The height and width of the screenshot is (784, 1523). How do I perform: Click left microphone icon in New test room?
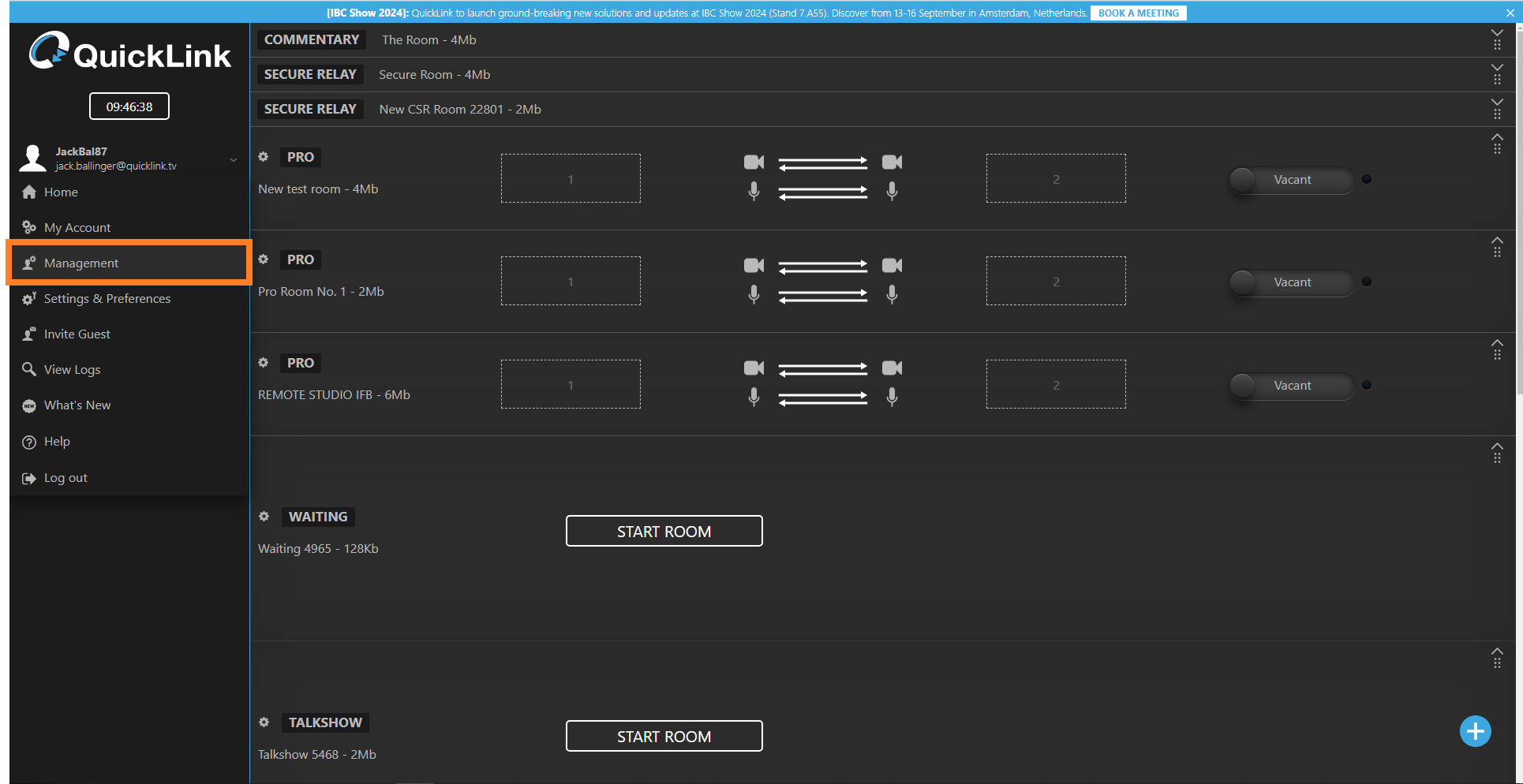(754, 191)
